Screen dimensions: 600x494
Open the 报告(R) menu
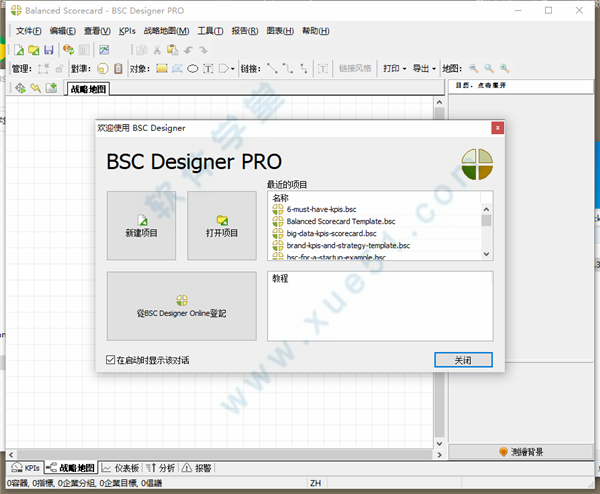click(245, 31)
